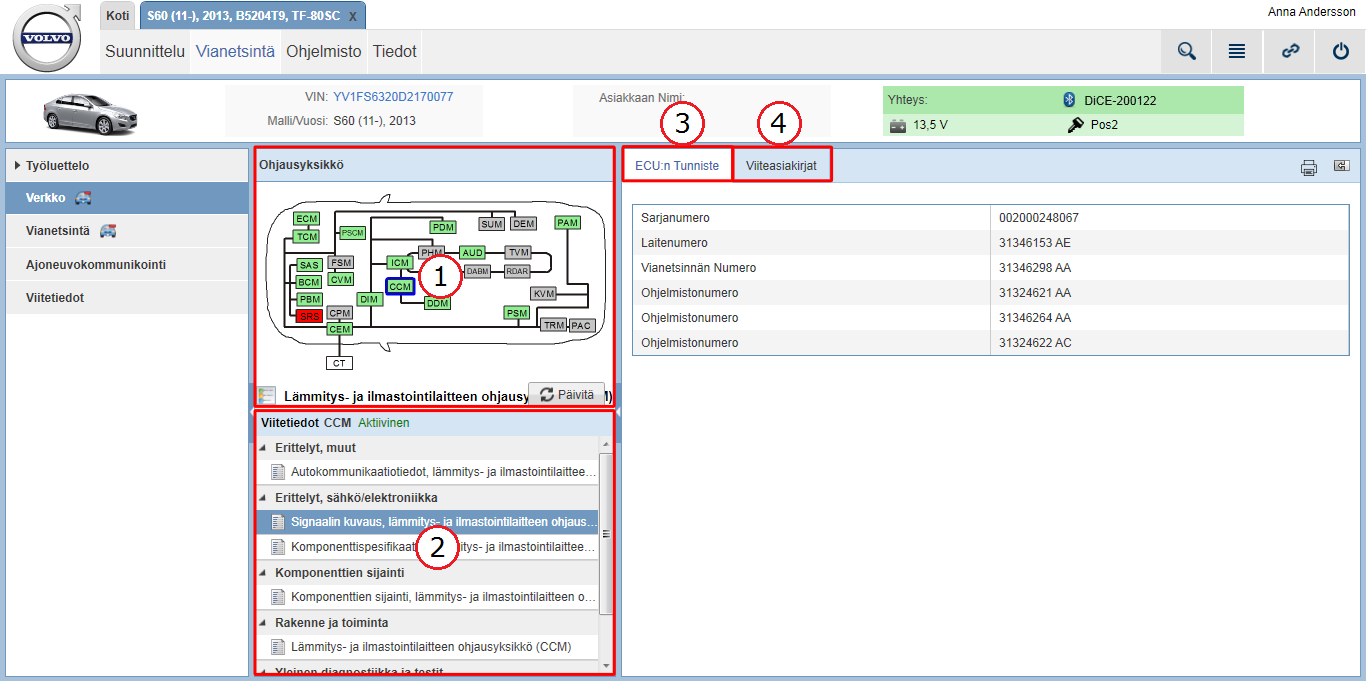This screenshot has height=681, width=1366.
Task: Select the CT connector box in diagram
Action: point(340,362)
